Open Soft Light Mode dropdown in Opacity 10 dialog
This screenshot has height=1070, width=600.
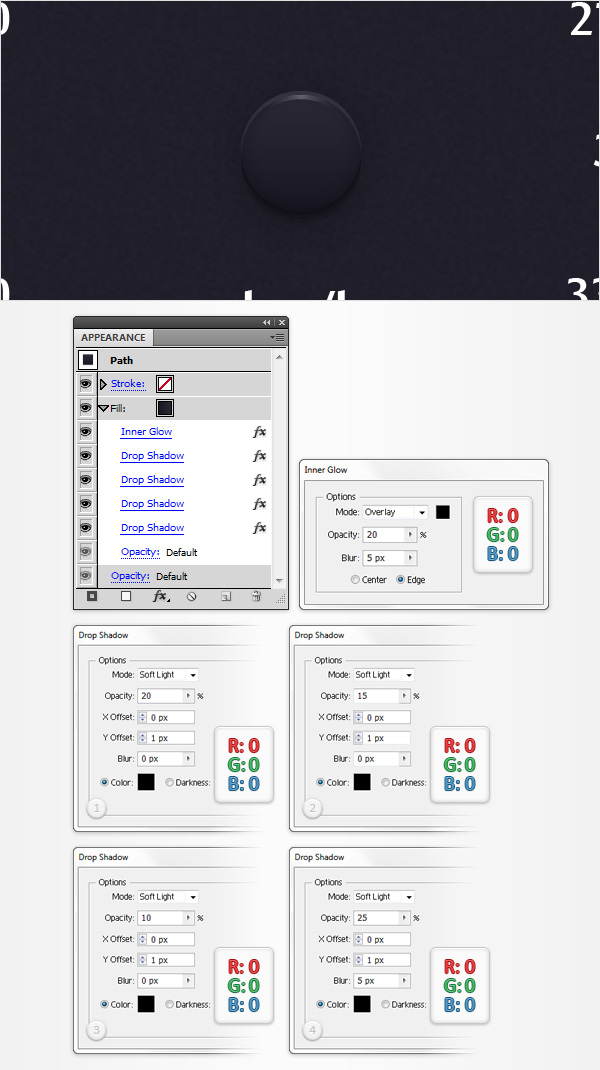coord(168,897)
